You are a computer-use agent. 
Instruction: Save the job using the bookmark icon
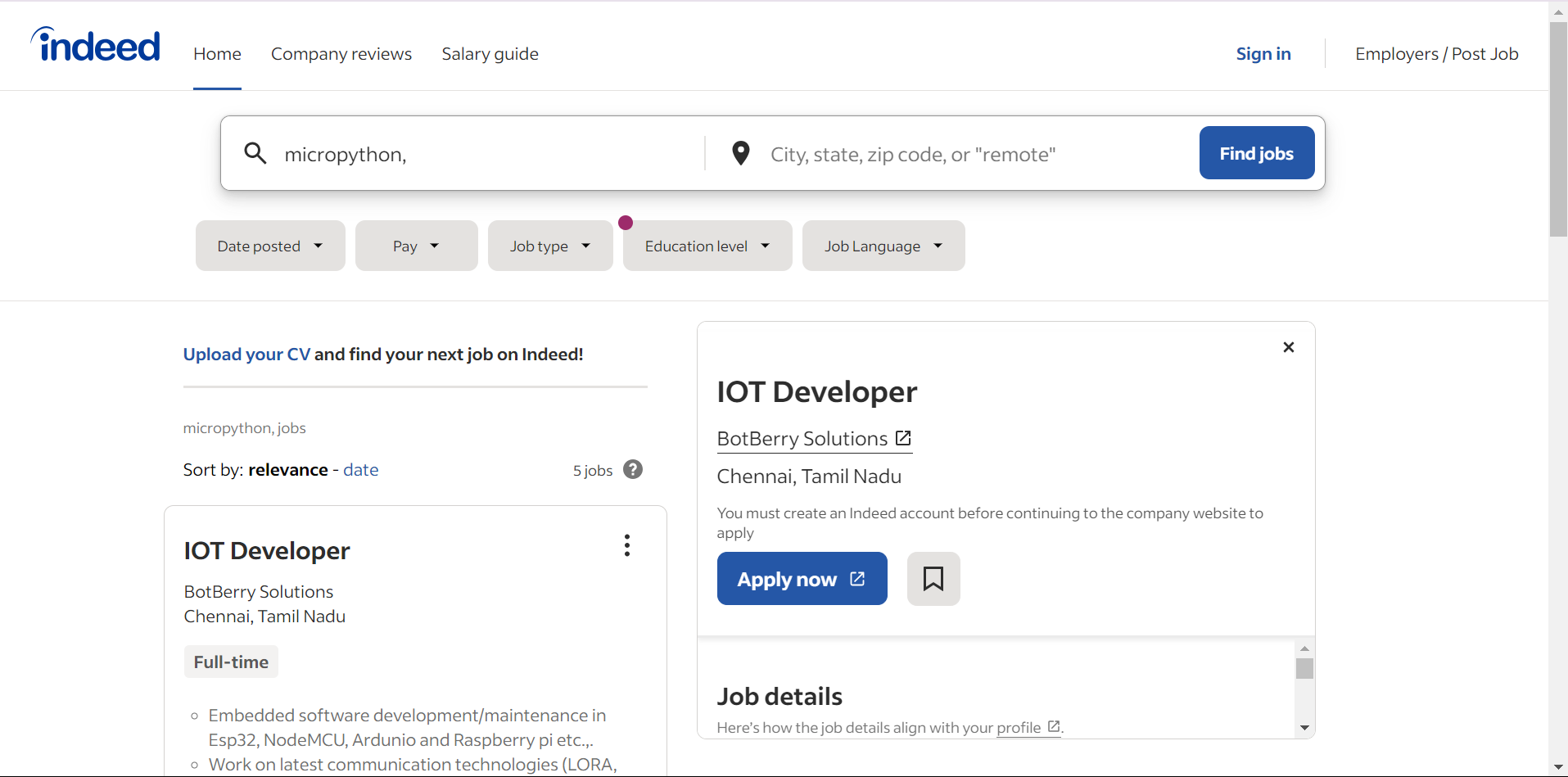(x=933, y=578)
